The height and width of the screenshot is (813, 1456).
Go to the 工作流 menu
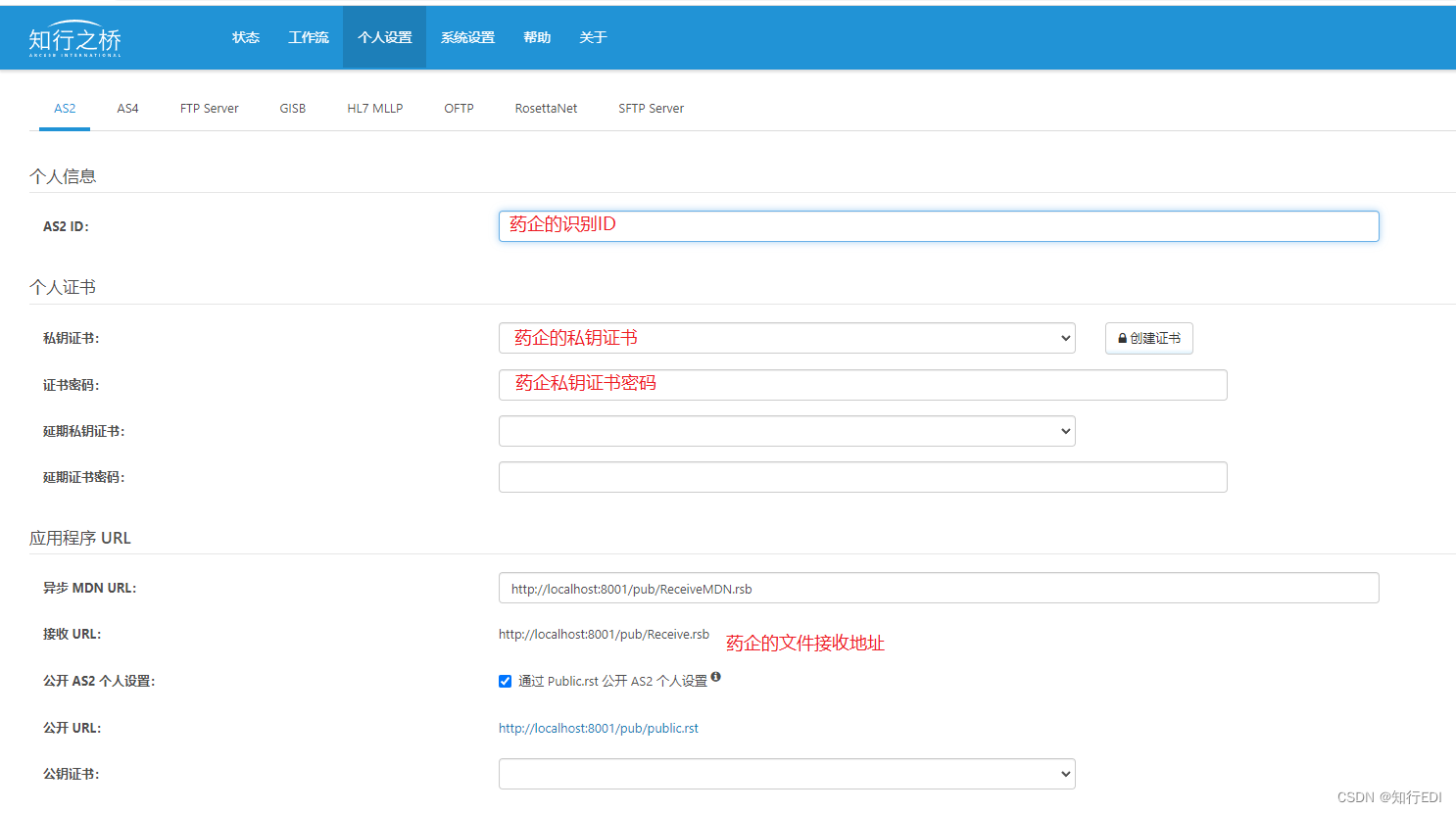coord(309,38)
